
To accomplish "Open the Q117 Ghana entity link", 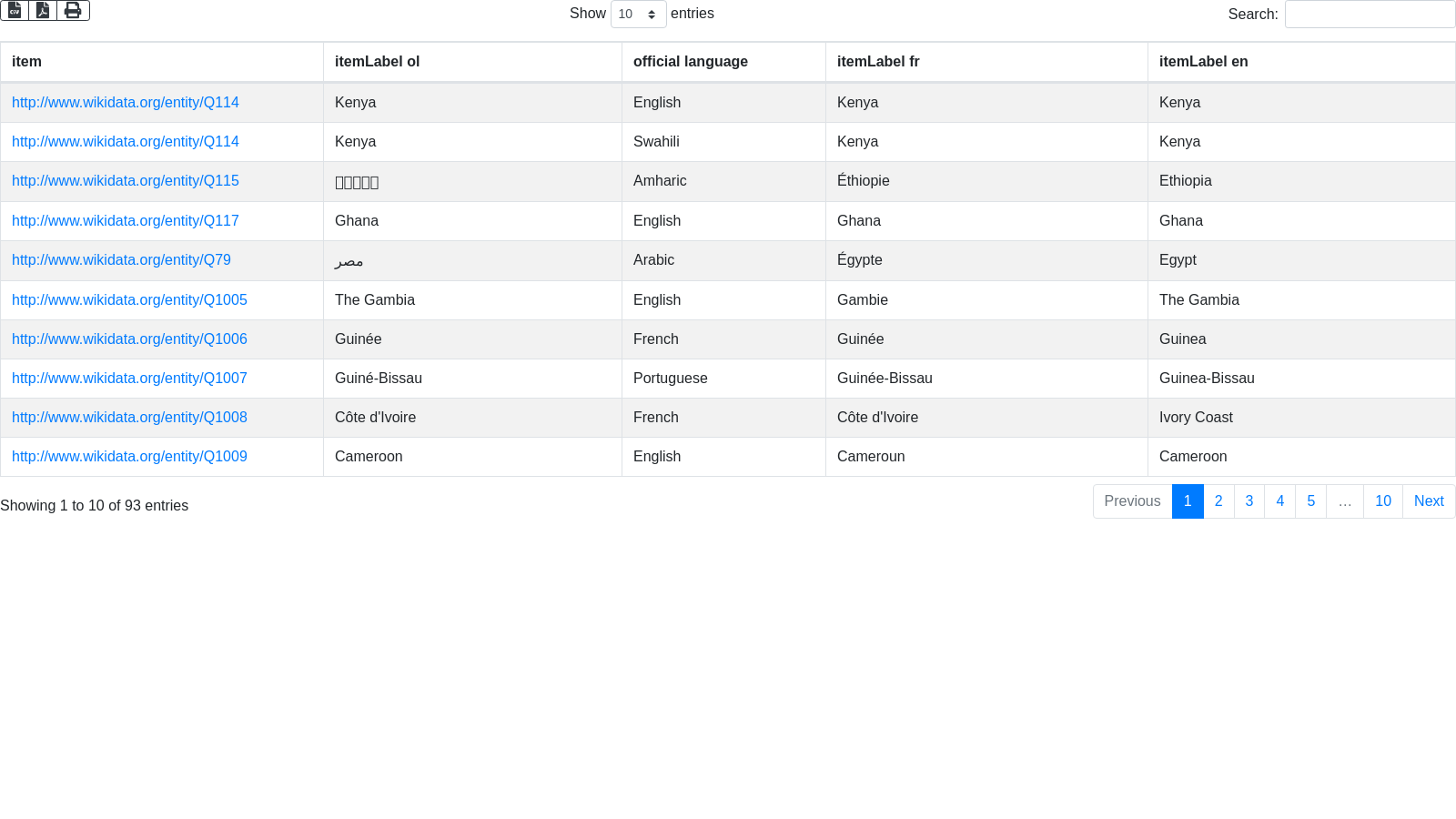I will pos(126,221).
